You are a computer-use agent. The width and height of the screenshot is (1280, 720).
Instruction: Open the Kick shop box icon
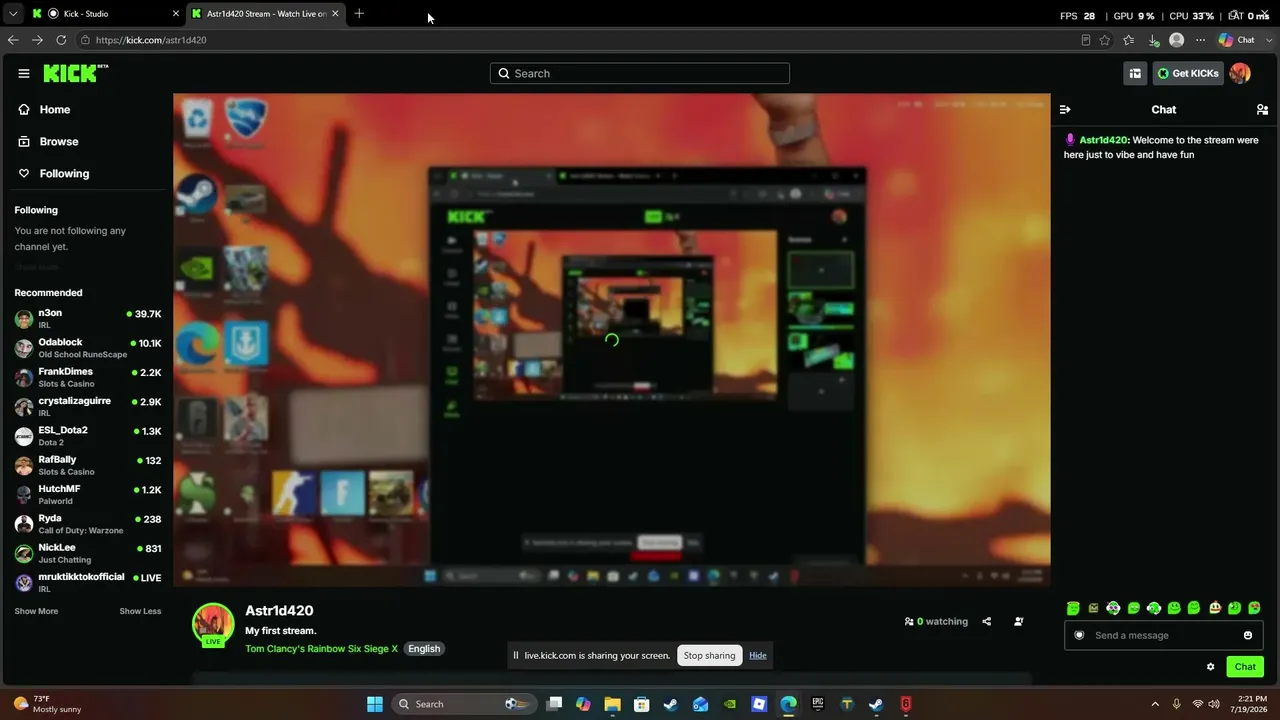pyautogui.click(x=1135, y=73)
